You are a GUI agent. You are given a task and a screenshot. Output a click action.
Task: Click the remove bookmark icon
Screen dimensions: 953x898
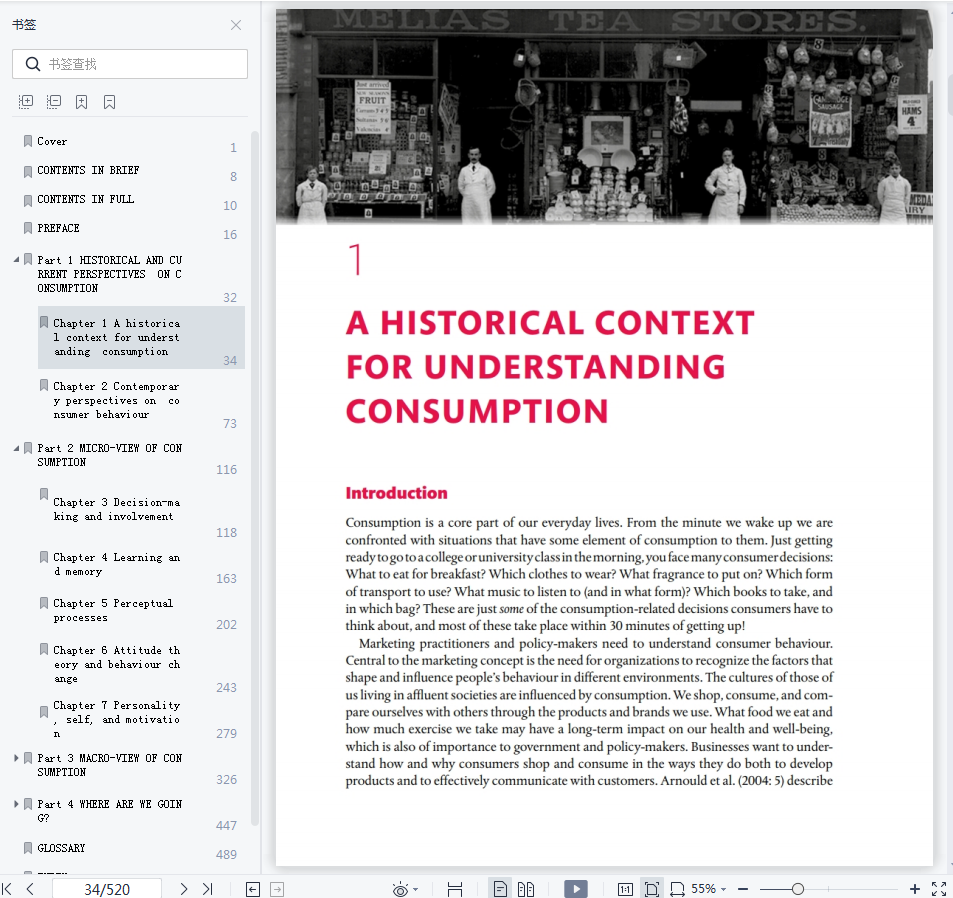[x=109, y=101]
